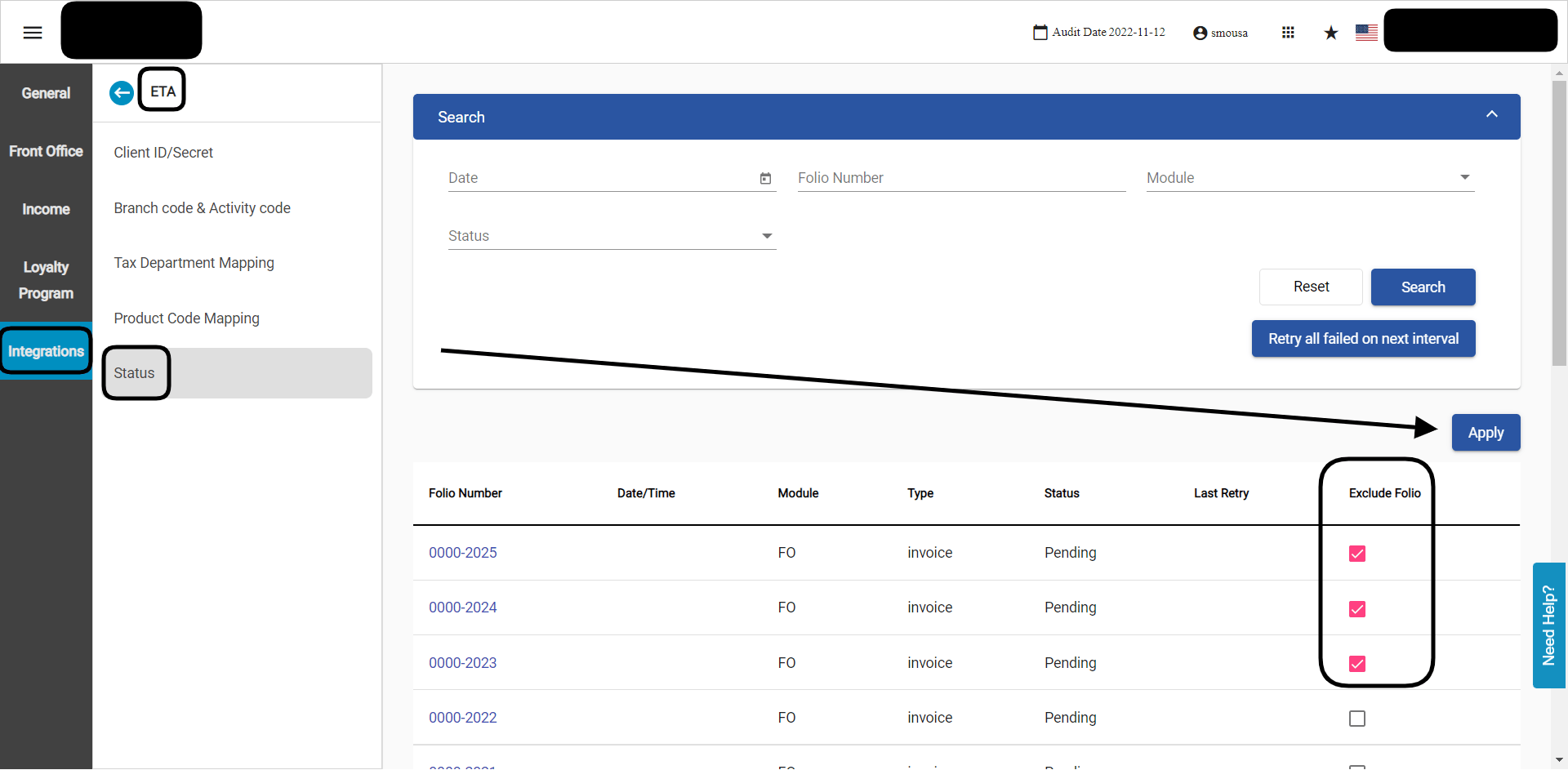Click Pending status of folio 0000-2022
Viewport: 1568px width, 770px height.
(x=1070, y=718)
